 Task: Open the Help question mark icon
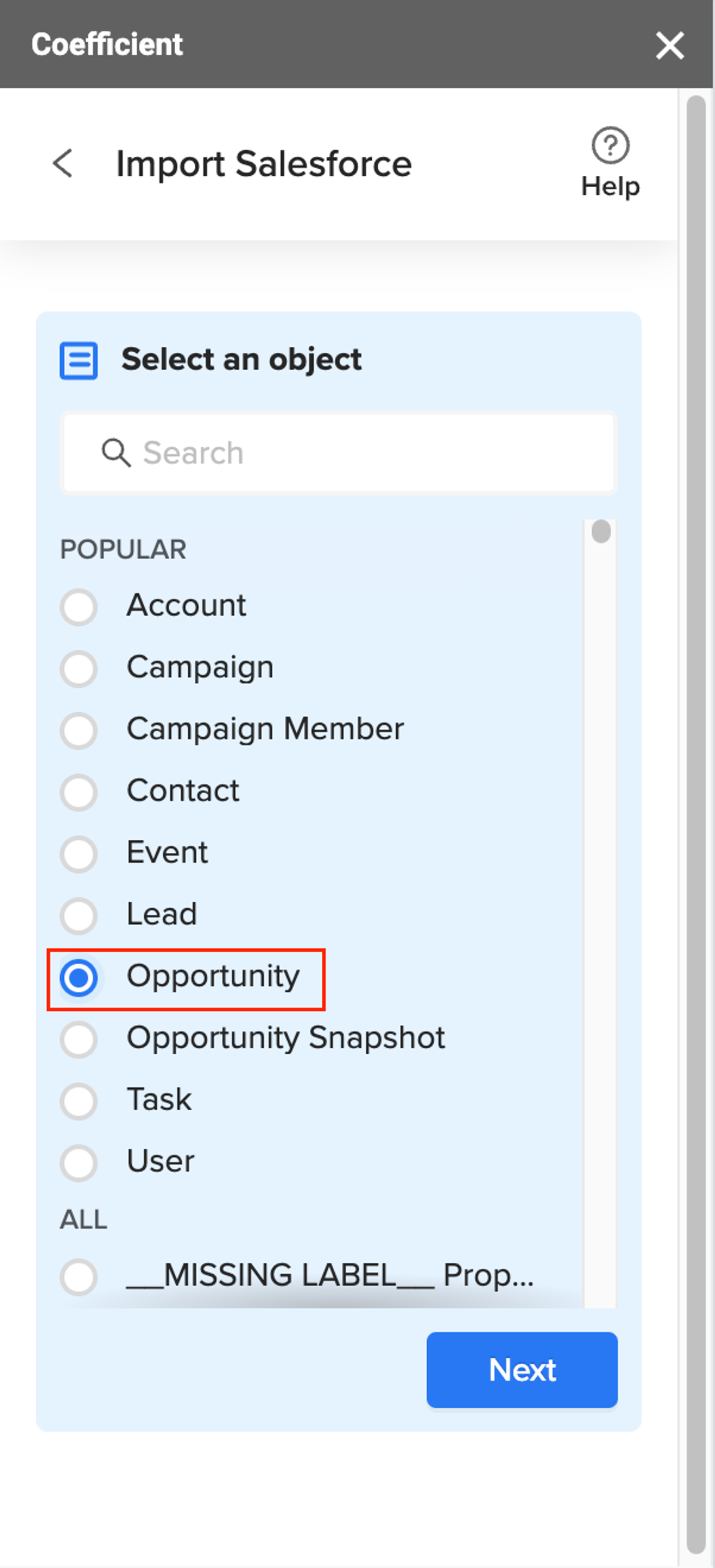tap(610, 145)
